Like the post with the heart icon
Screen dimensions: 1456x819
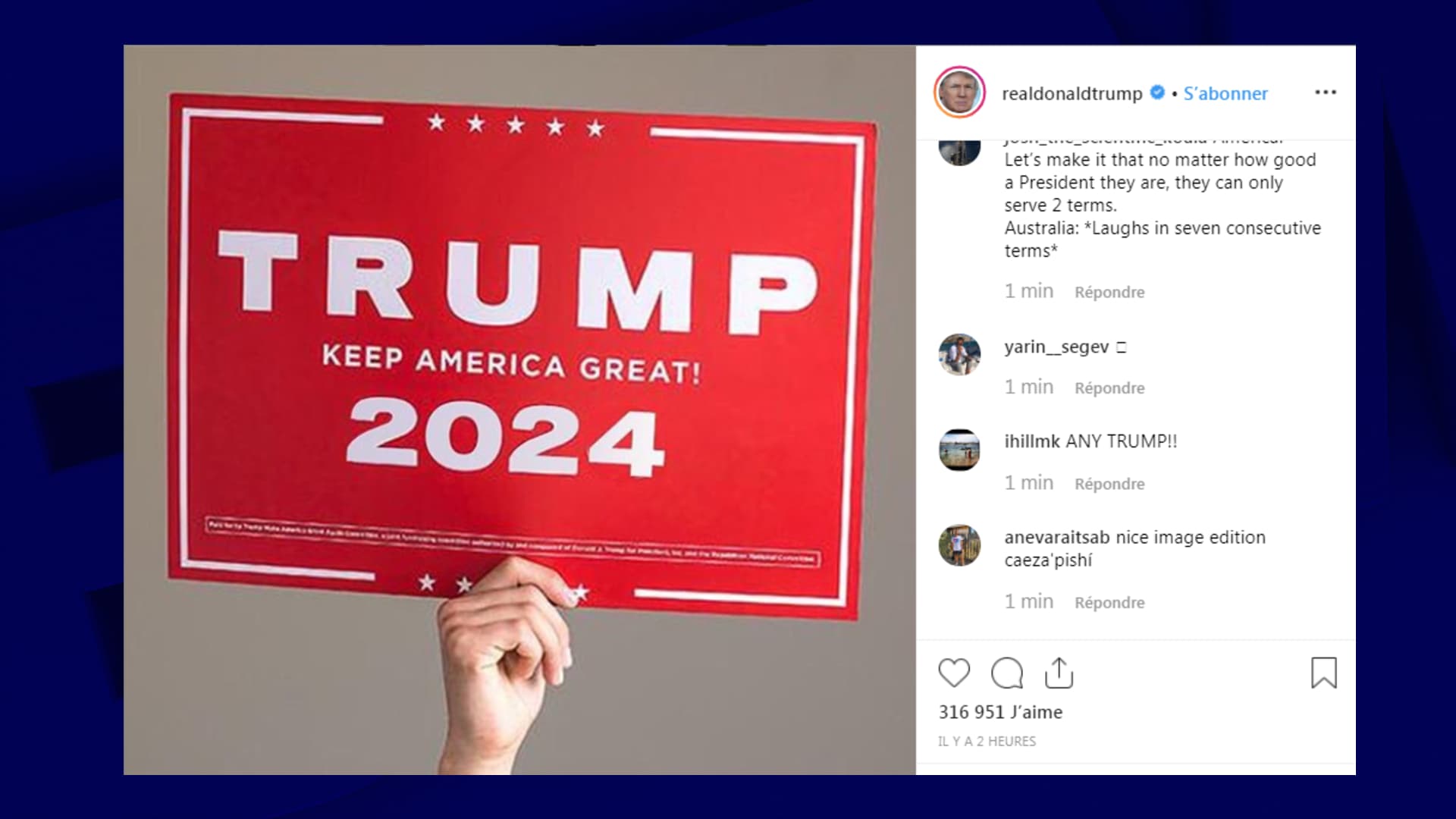click(x=954, y=673)
